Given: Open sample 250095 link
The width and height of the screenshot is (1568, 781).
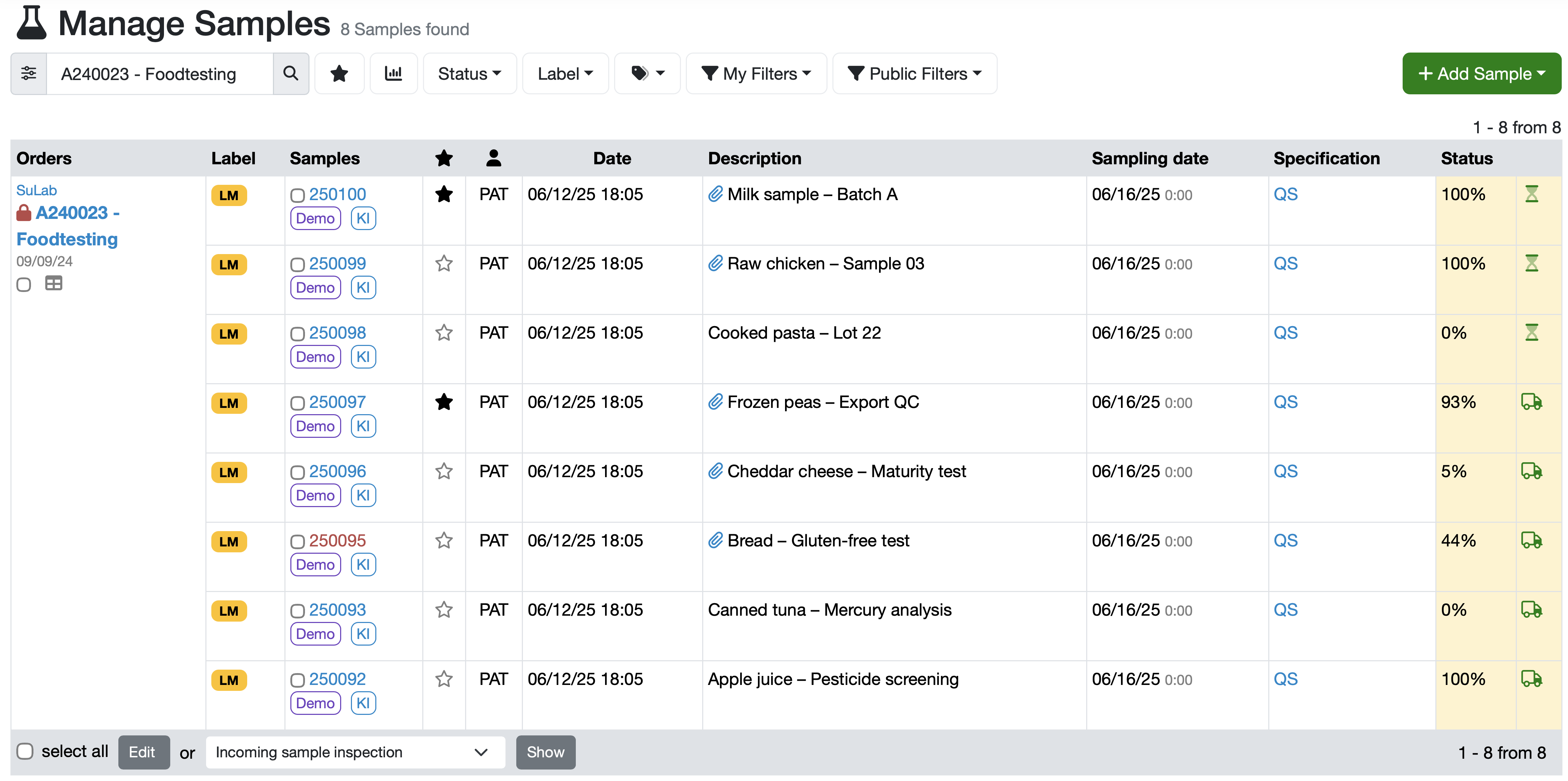Looking at the screenshot, I should [x=337, y=541].
